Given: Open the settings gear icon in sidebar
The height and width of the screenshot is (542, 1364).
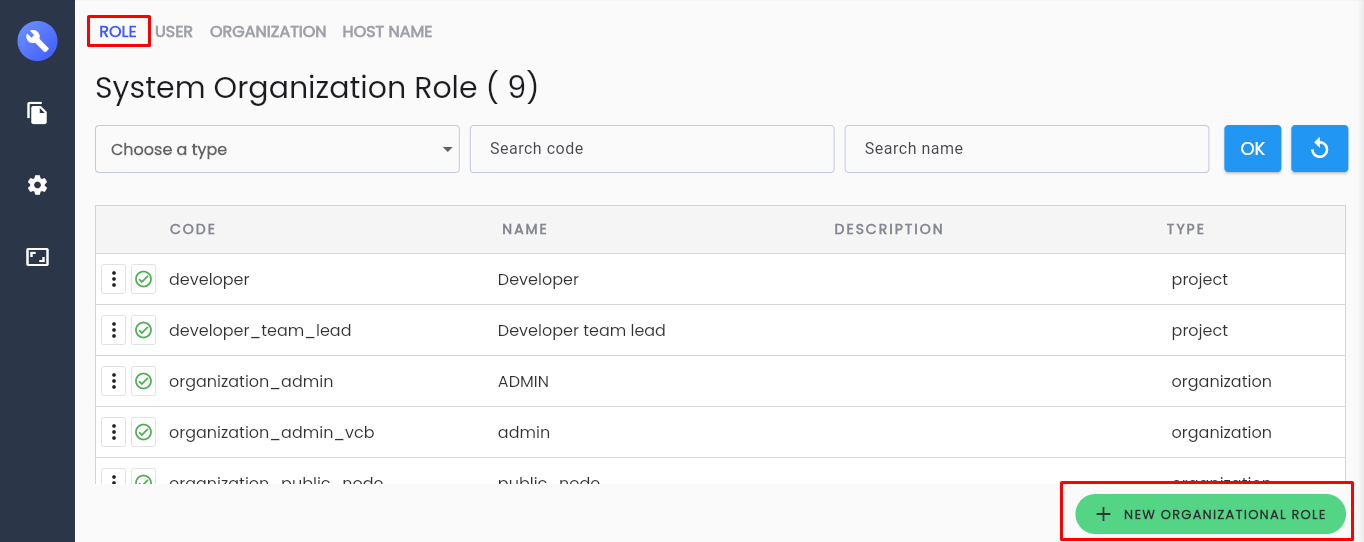Looking at the screenshot, I should pyautogui.click(x=37, y=185).
